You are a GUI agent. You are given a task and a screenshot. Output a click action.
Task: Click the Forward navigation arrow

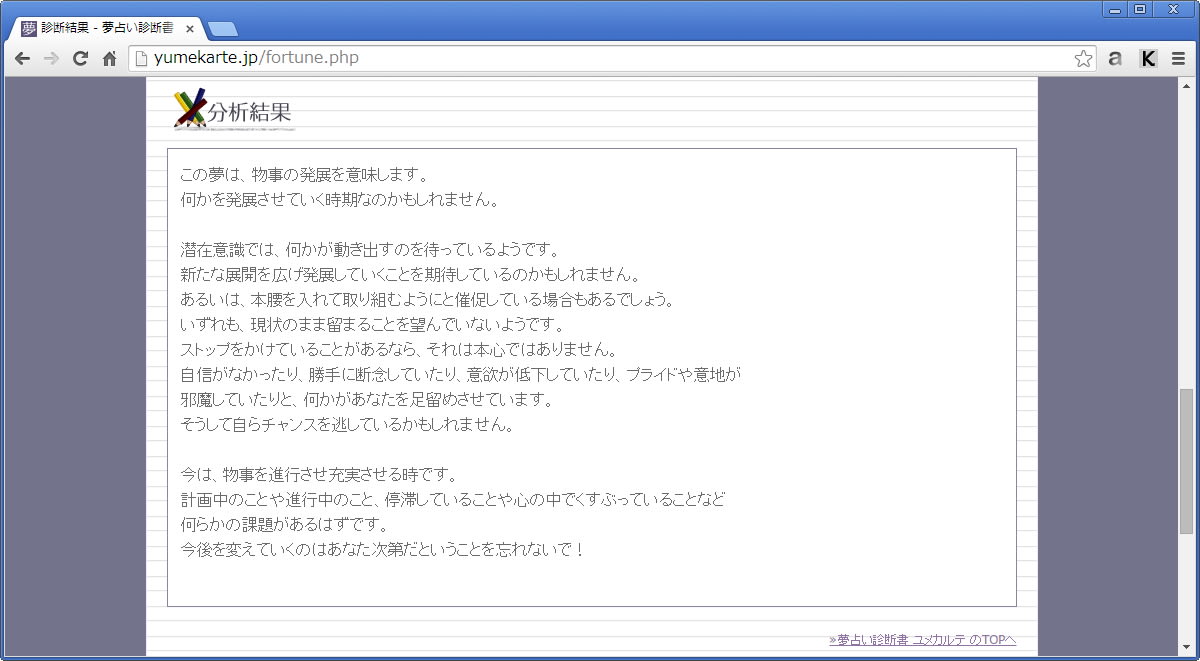(51, 59)
